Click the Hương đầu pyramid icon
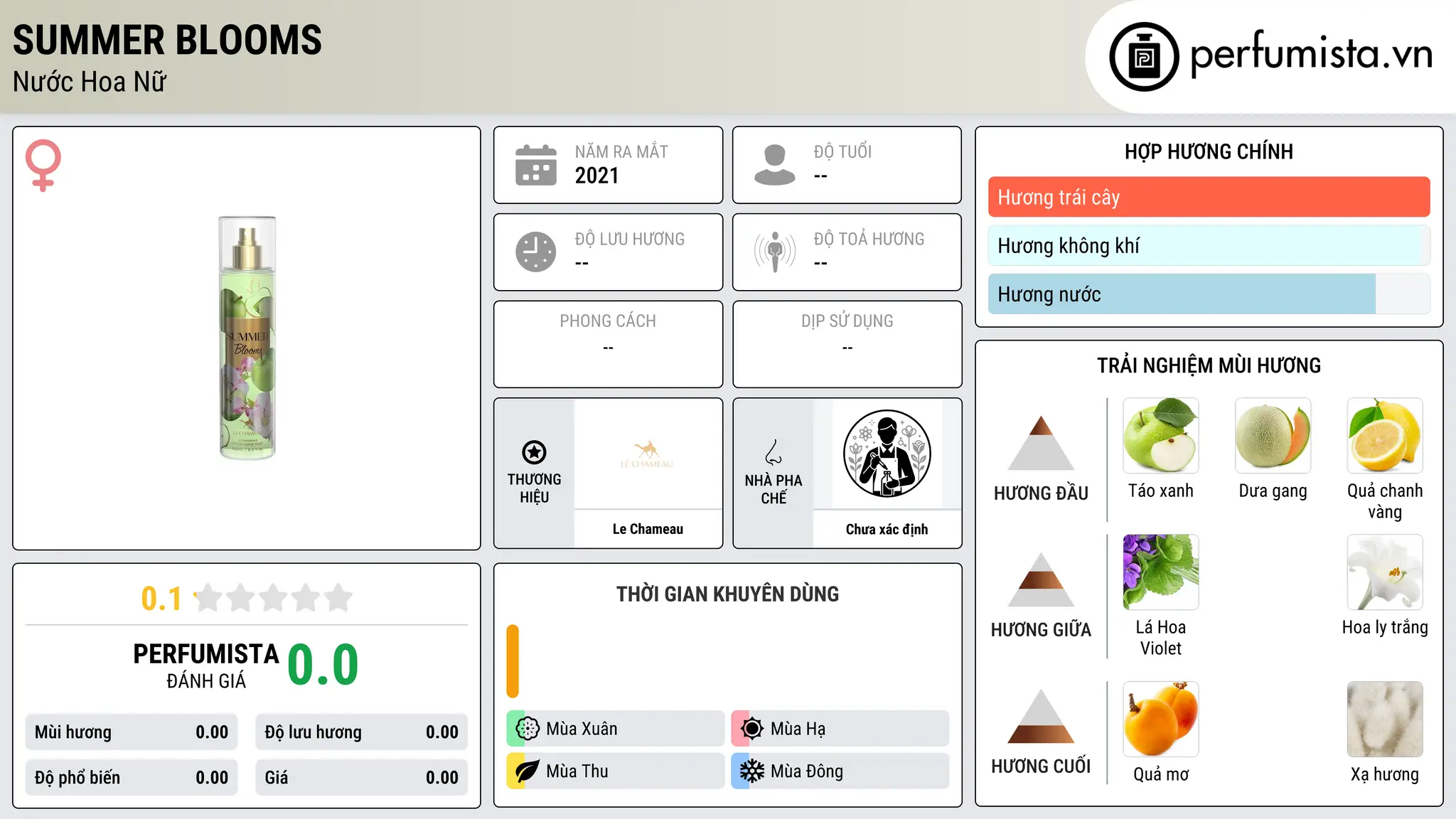The width and height of the screenshot is (1456, 819). 1041,443
